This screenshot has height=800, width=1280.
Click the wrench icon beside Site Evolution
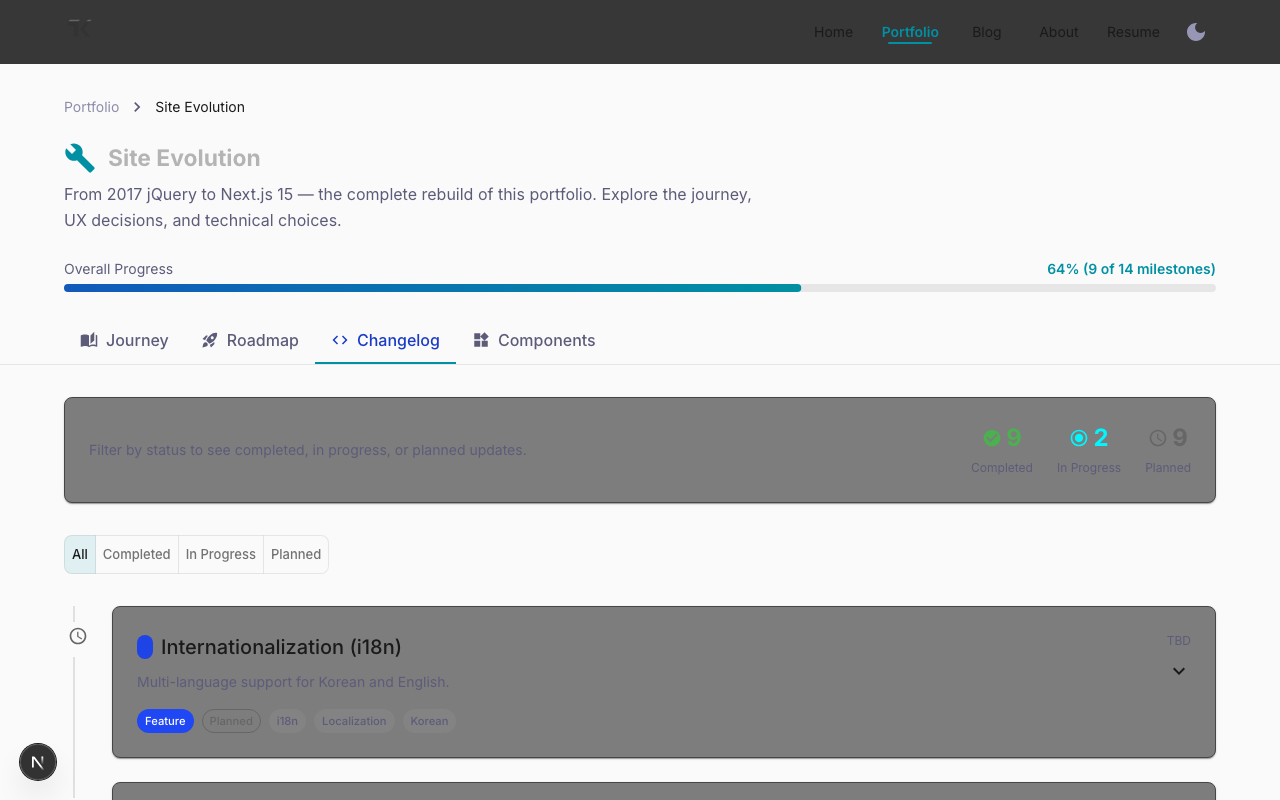coord(80,158)
